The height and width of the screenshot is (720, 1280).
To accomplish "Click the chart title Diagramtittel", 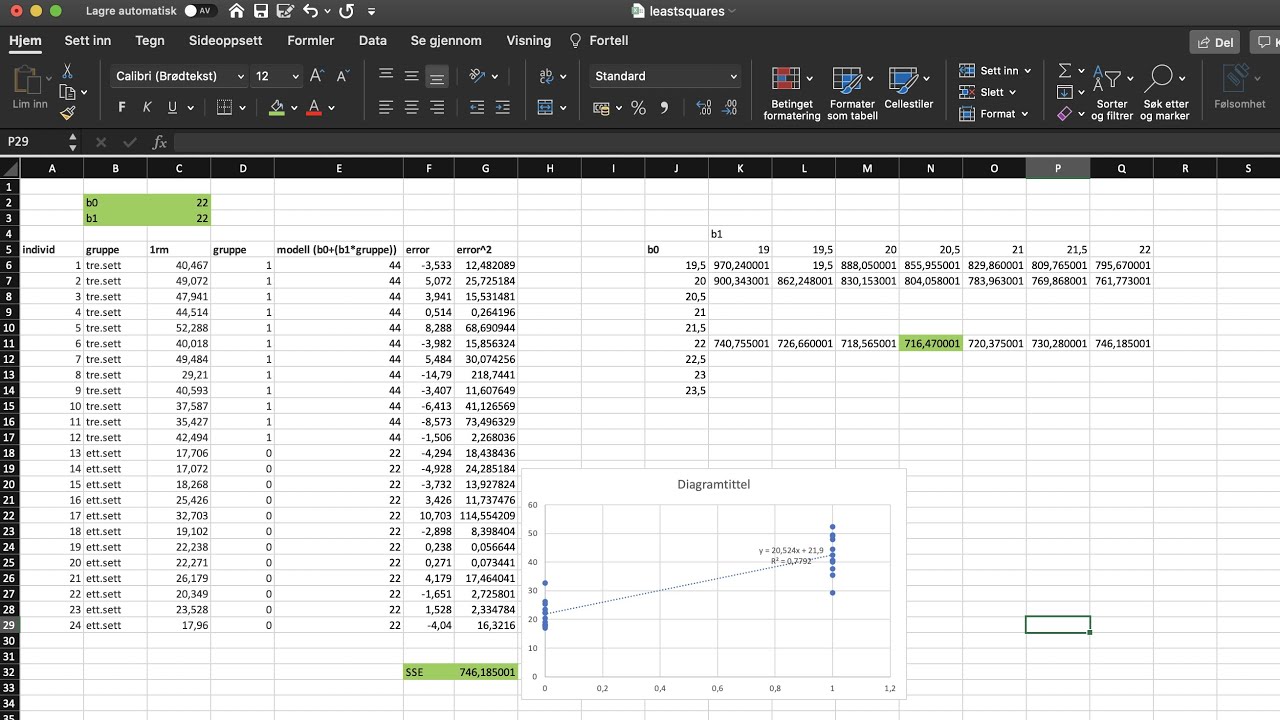I will [x=713, y=484].
